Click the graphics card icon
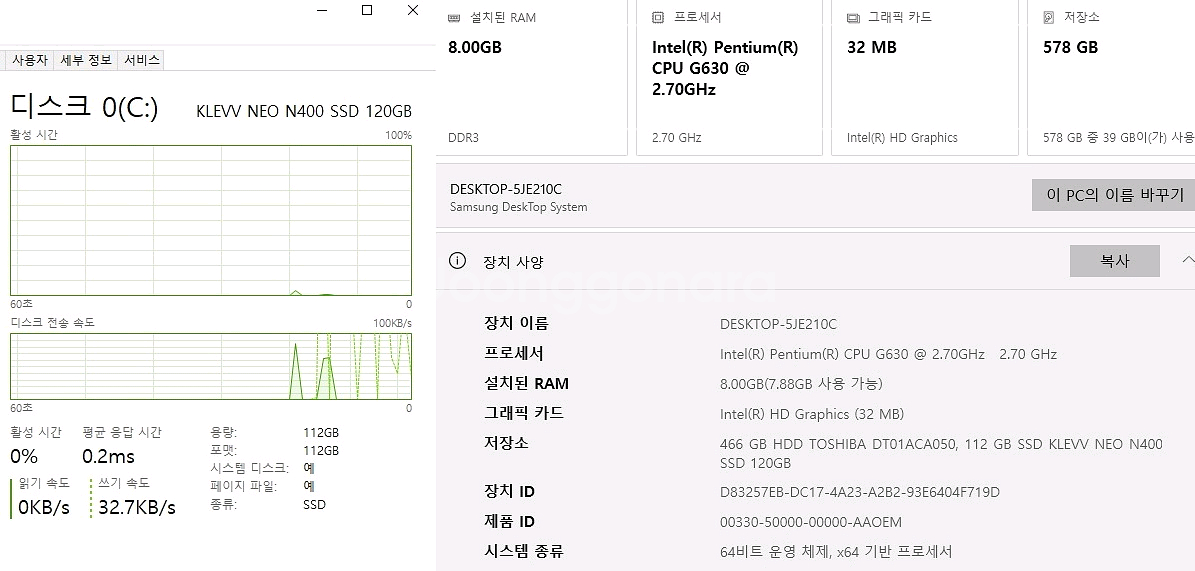 (x=853, y=18)
